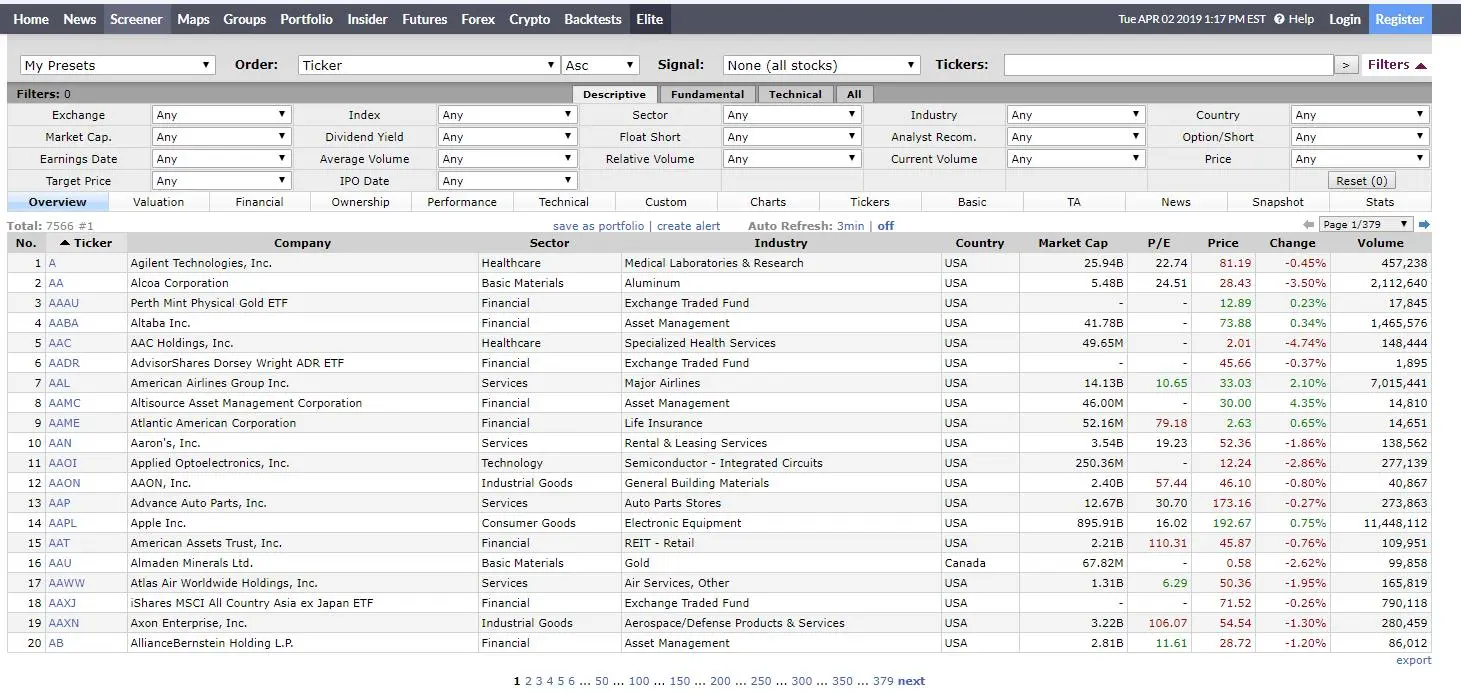
Task: Set Auto Refresh to 3min
Action: [850, 226]
